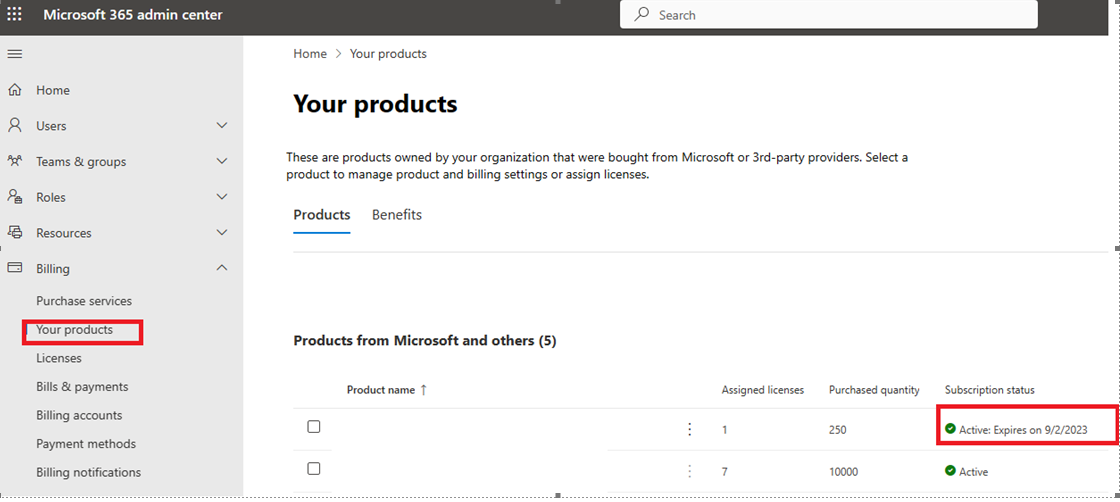The height and width of the screenshot is (502, 1120).
Task: Go to Home in the breadcrumb
Action: point(310,54)
